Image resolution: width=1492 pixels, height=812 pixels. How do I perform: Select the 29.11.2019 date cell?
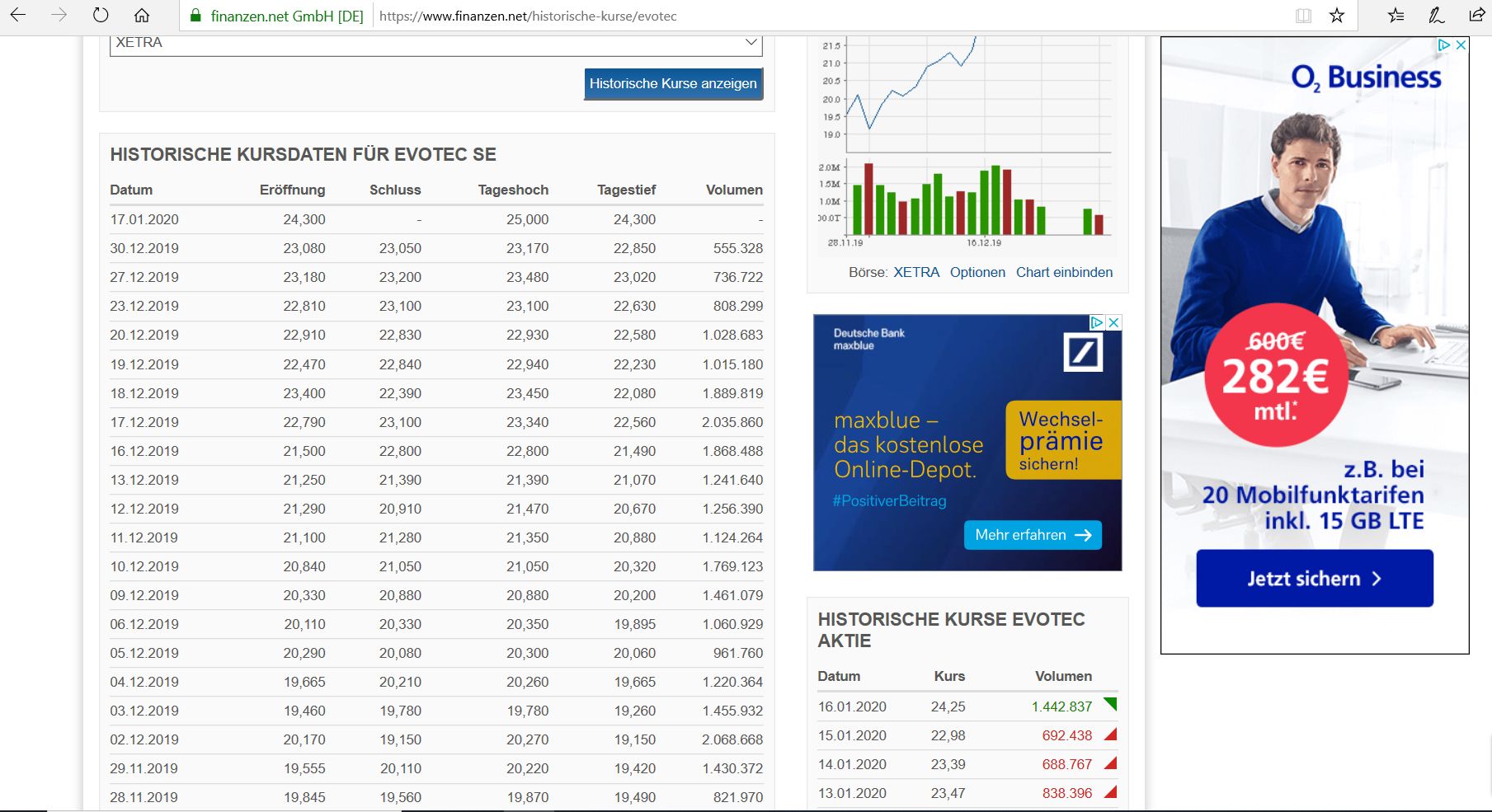(144, 768)
